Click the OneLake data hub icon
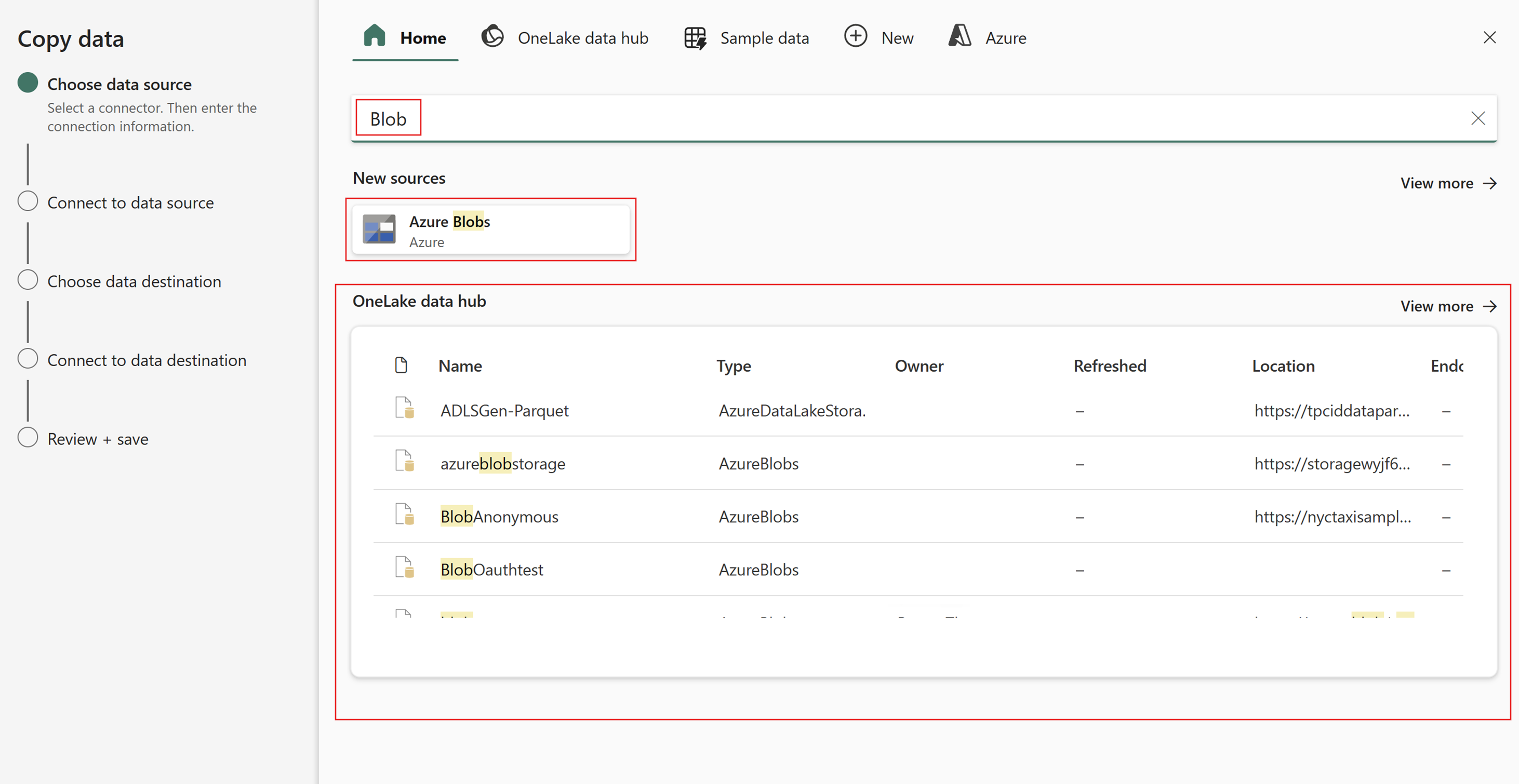The height and width of the screenshot is (784, 1519). (492, 36)
